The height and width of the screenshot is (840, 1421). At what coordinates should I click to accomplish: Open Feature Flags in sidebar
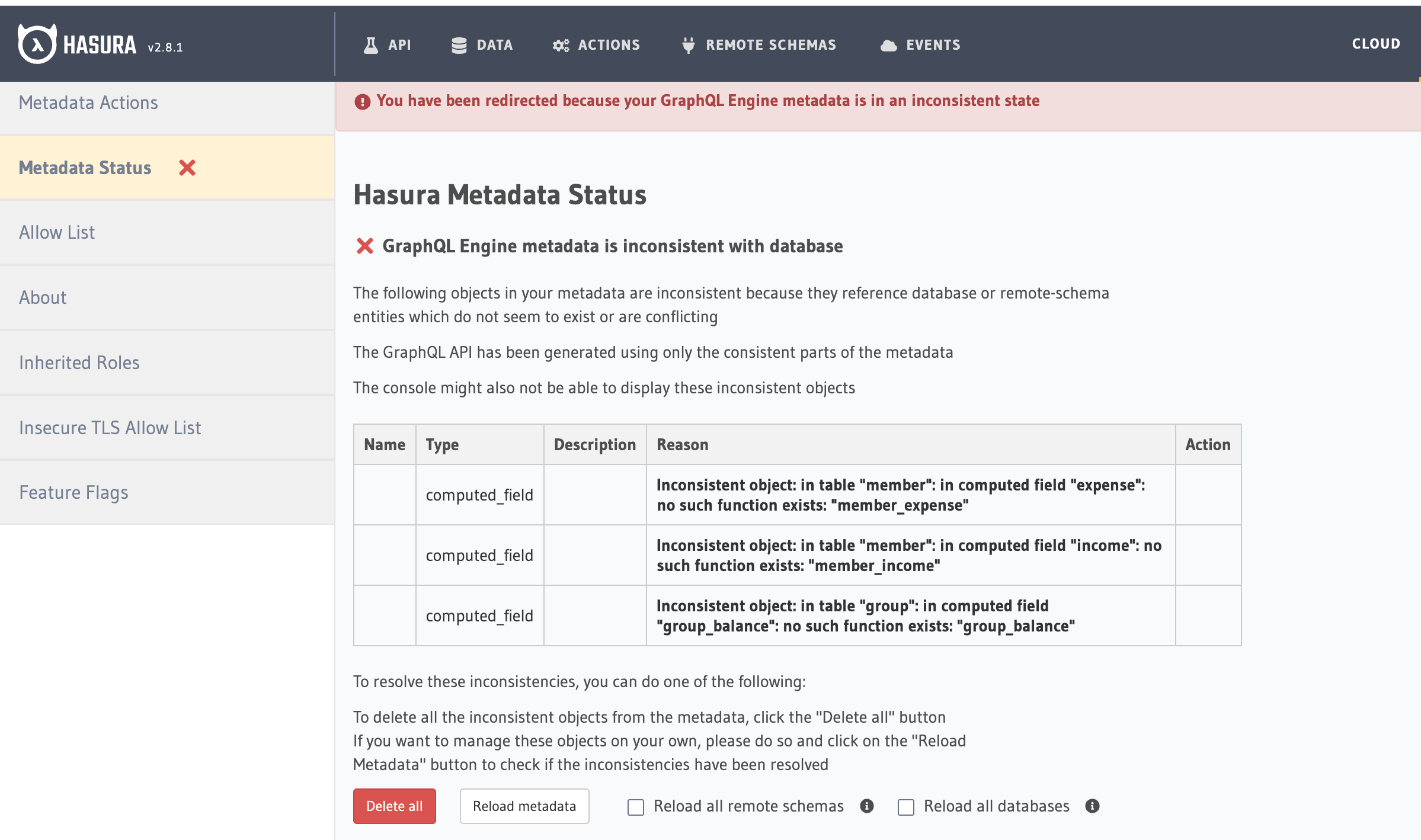click(167, 492)
